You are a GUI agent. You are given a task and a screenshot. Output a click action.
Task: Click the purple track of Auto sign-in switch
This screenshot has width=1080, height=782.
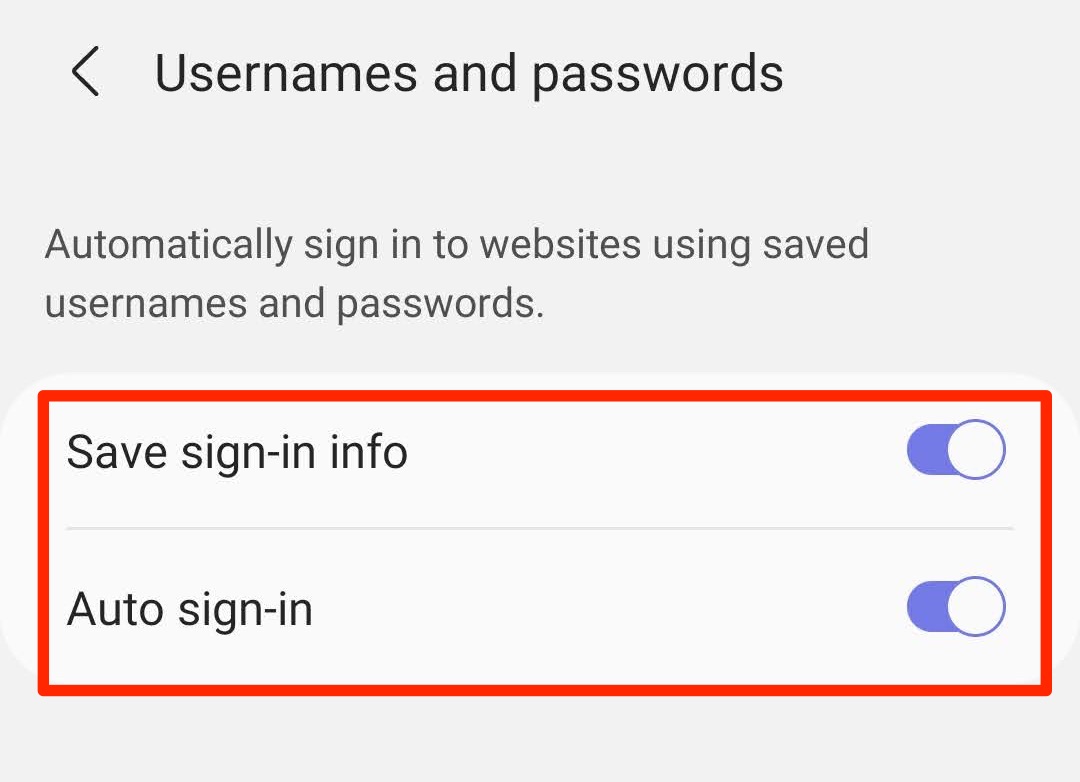click(x=926, y=607)
